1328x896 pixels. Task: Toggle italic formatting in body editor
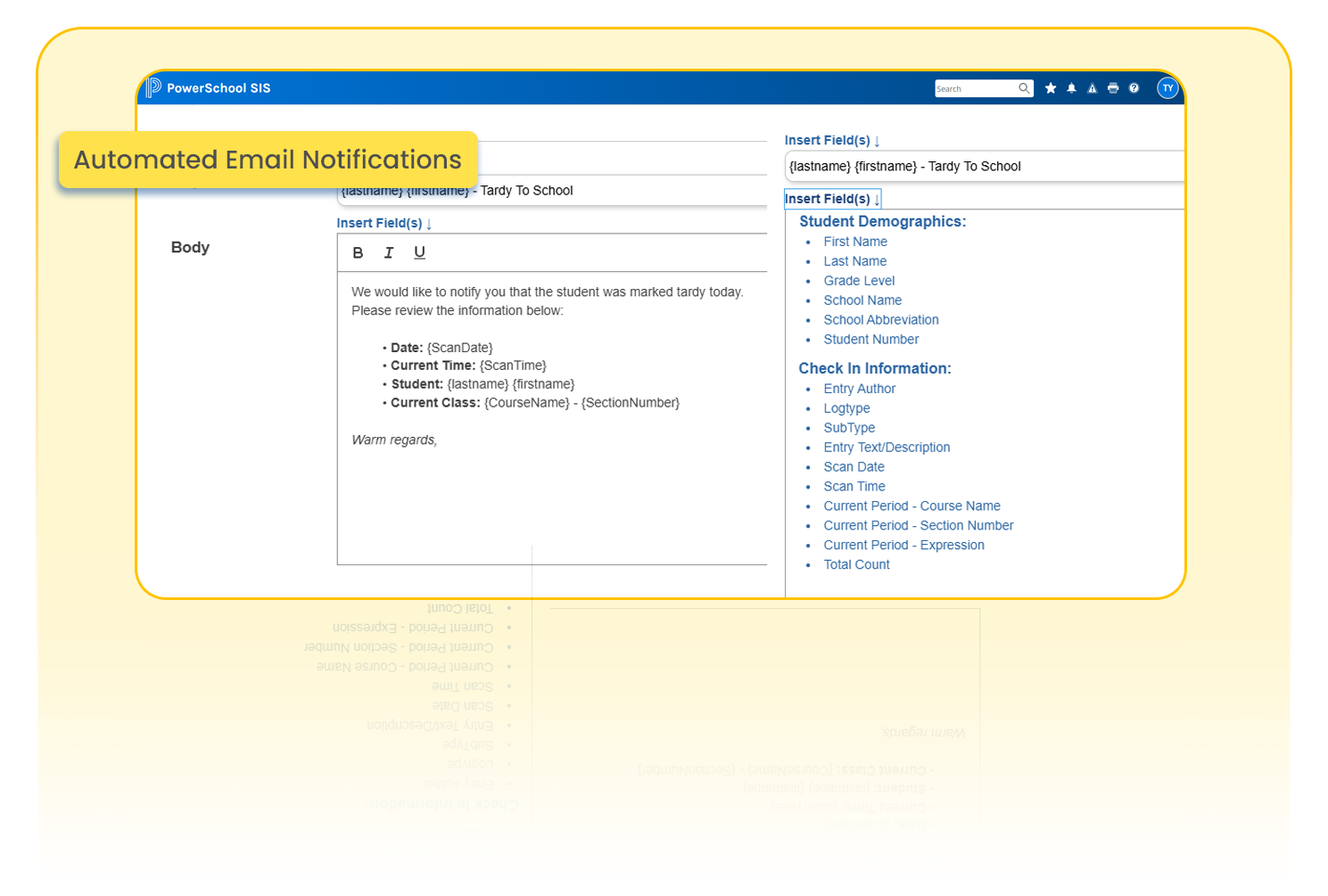pos(389,253)
